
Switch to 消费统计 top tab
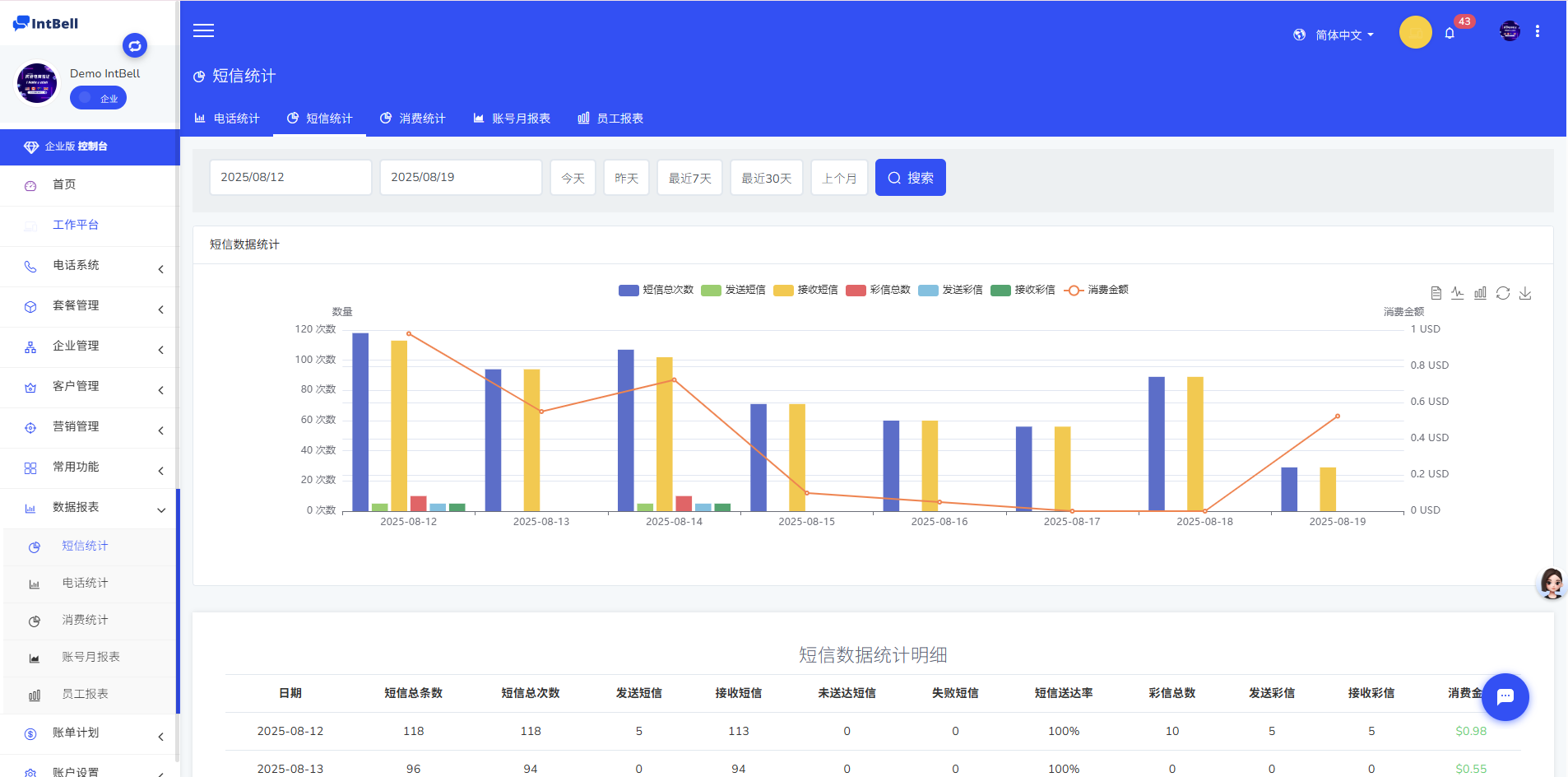tap(413, 119)
